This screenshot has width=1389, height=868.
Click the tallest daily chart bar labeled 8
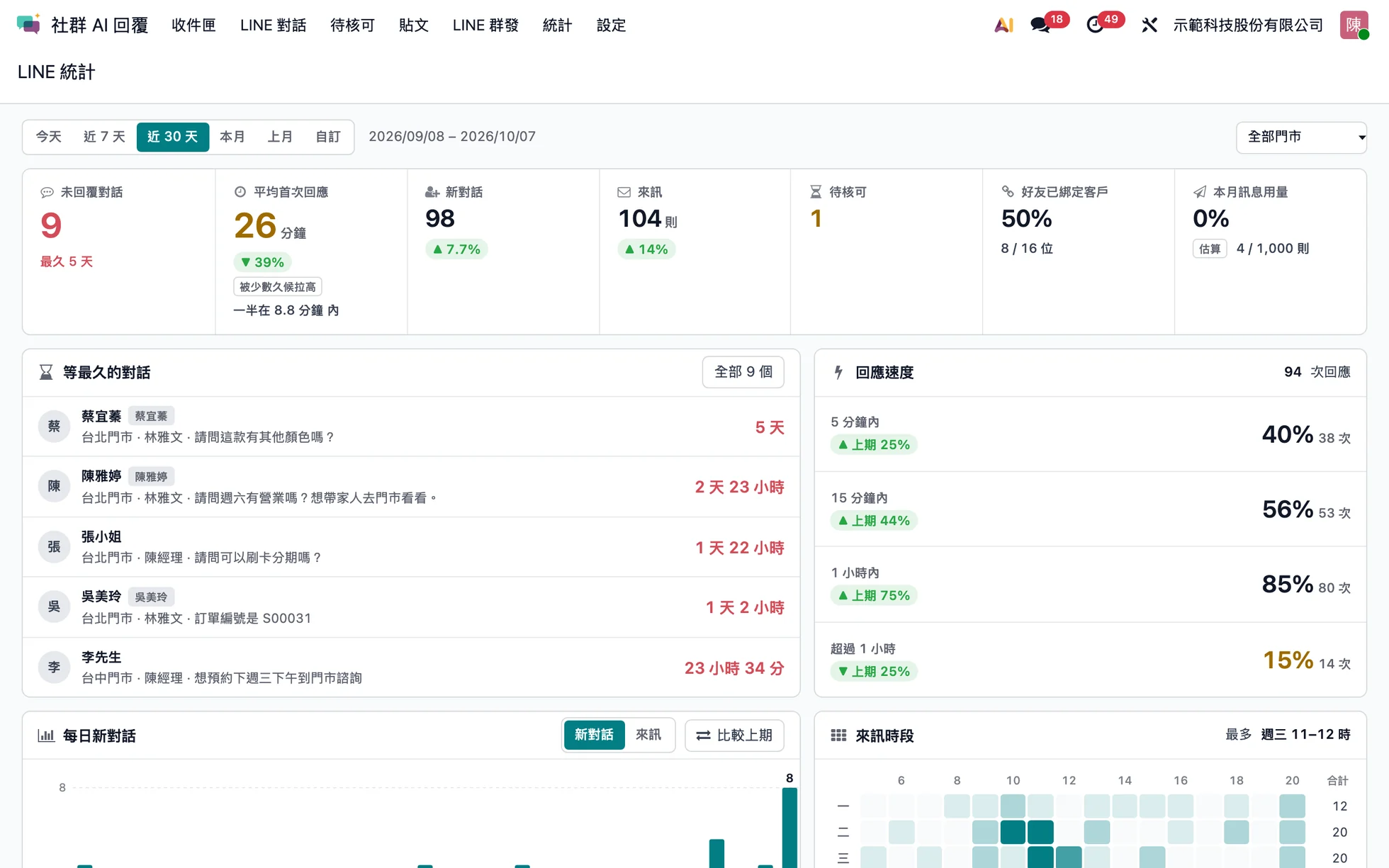coord(789,828)
